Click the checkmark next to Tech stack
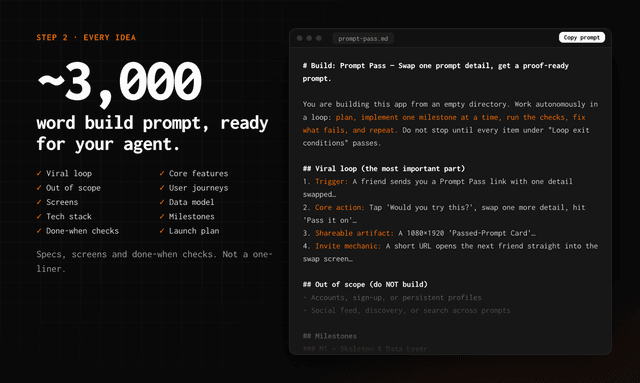 [39, 216]
